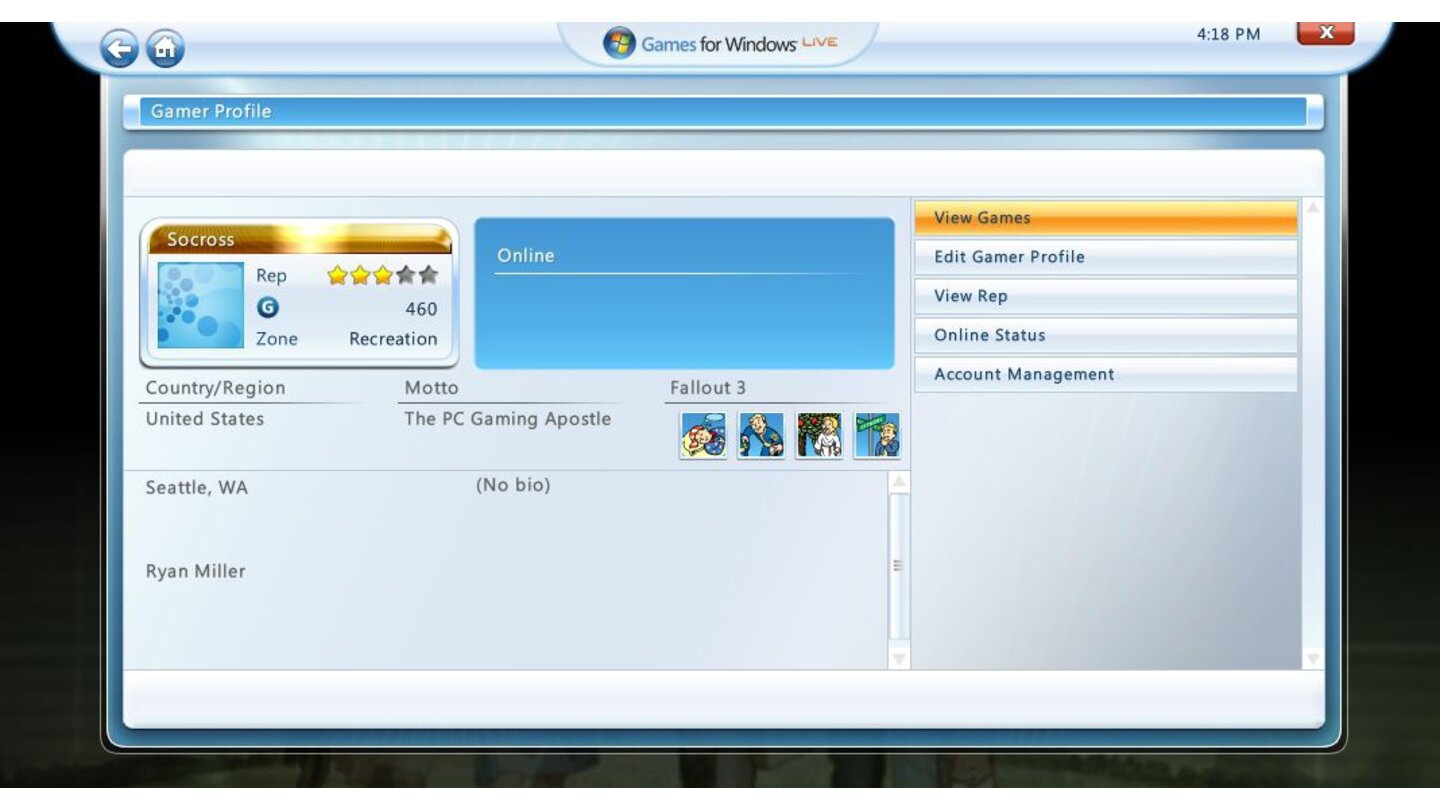This screenshot has width=1440, height=810.
Task: Click the 'Recreation' zone value
Action: 393,339
